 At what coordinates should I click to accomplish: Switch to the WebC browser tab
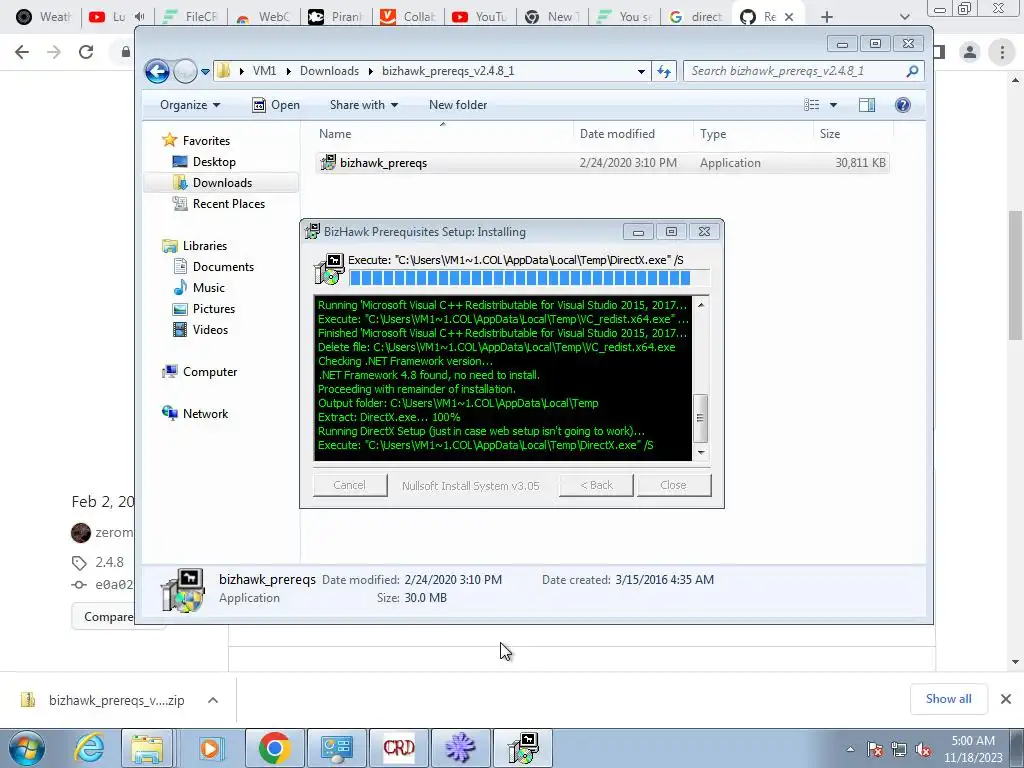tap(263, 17)
